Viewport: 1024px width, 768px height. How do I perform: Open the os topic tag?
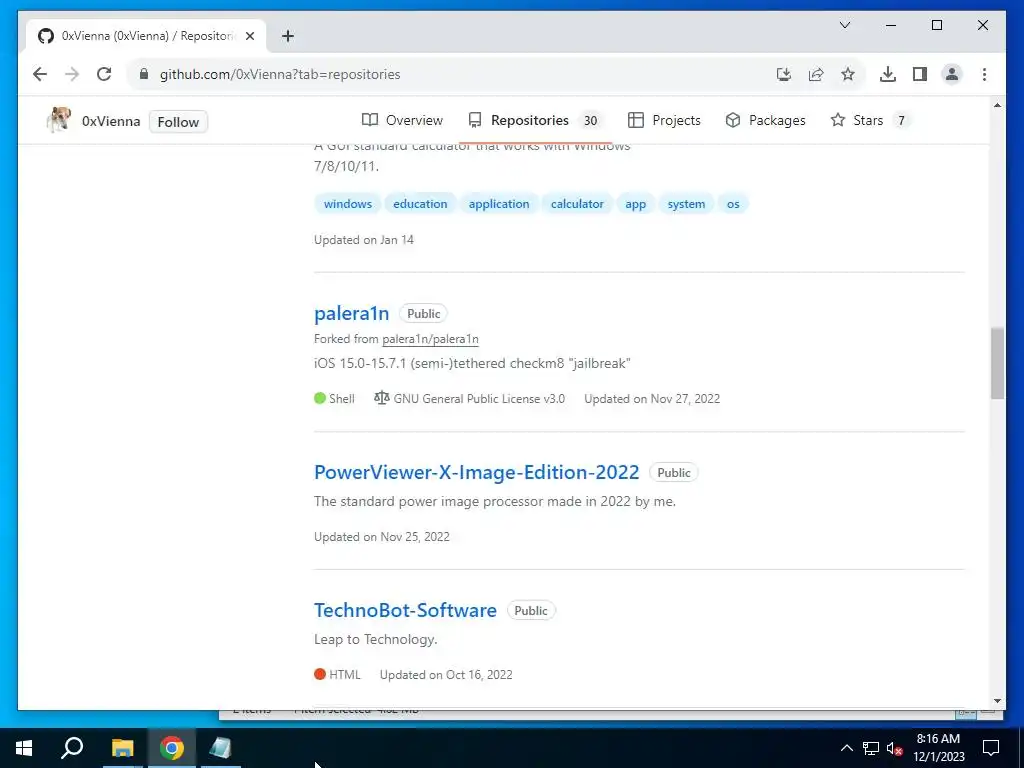pos(733,204)
